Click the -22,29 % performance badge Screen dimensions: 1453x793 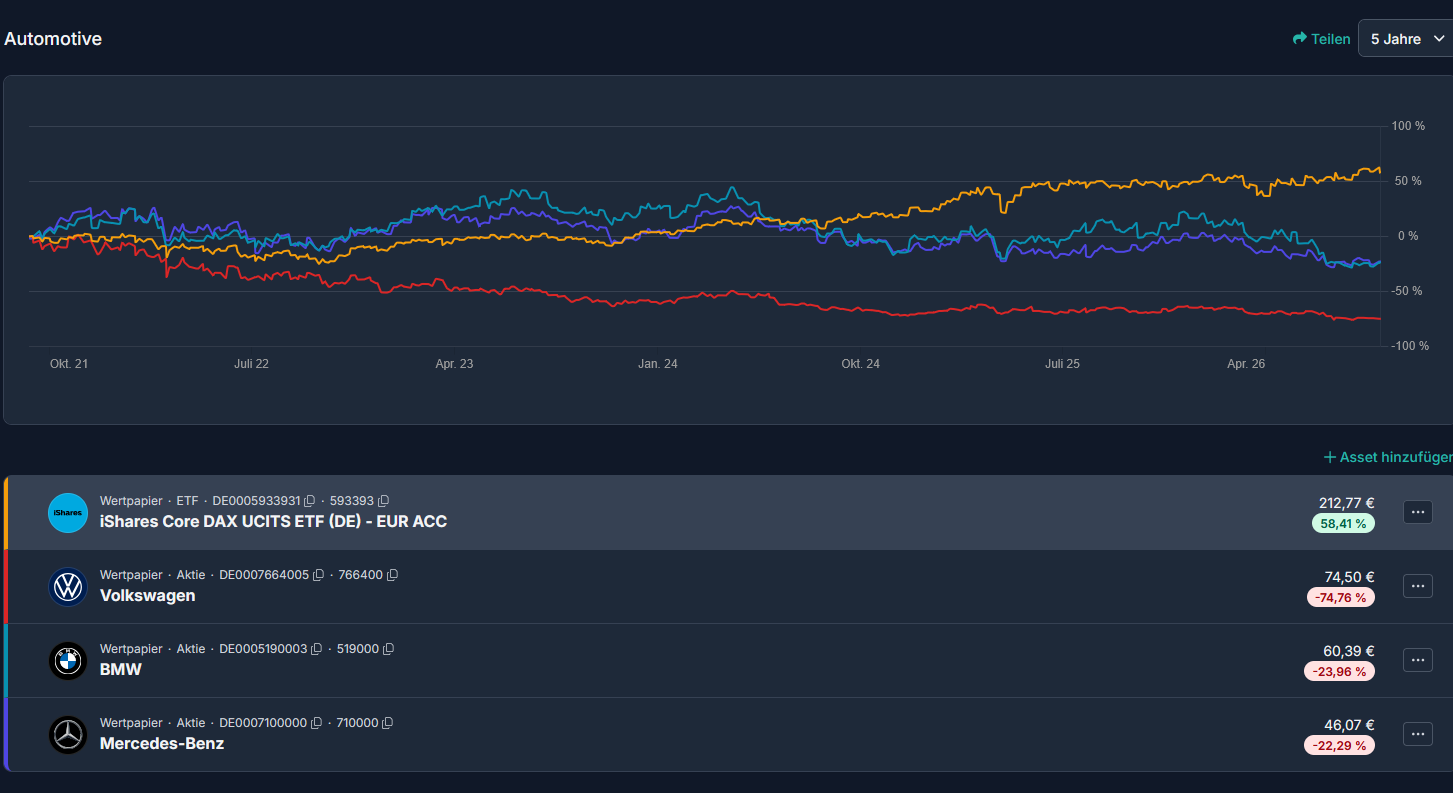pos(1339,745)
